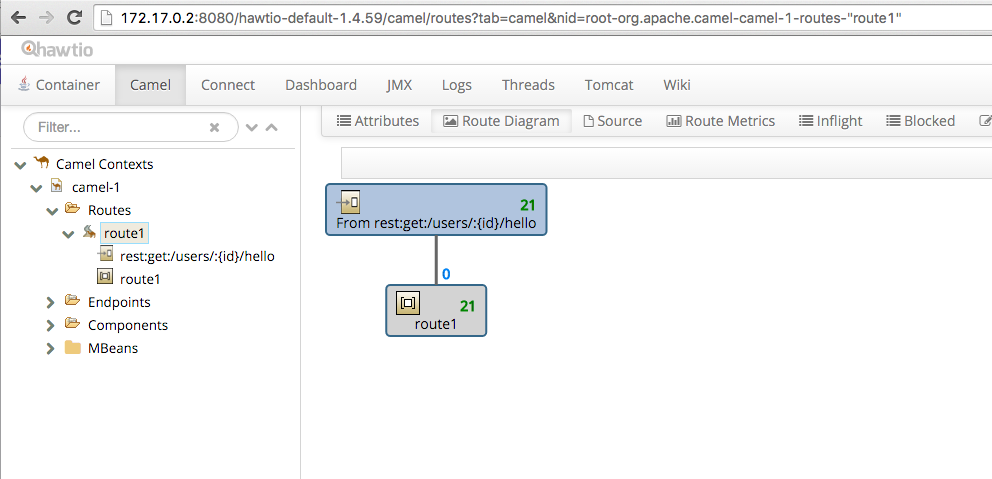Open the Blocked view
992x479 pixels.
[921, 121]
